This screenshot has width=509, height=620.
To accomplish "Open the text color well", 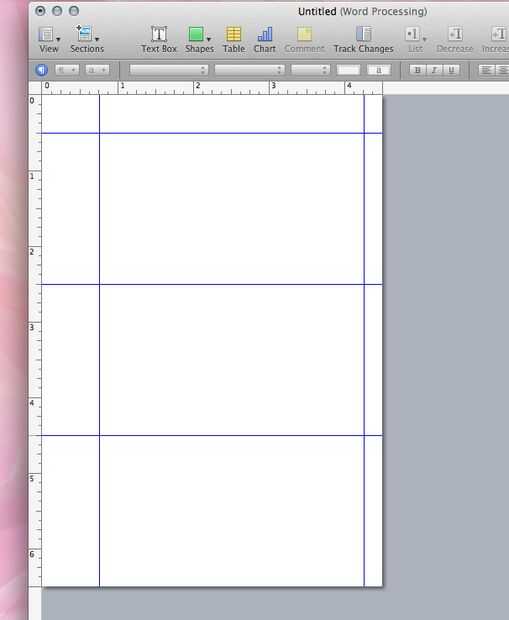I will (348, 70).
